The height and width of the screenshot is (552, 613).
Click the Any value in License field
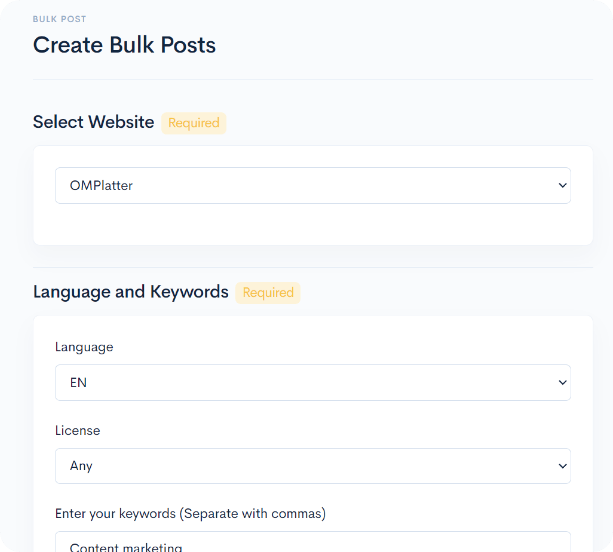81,466
